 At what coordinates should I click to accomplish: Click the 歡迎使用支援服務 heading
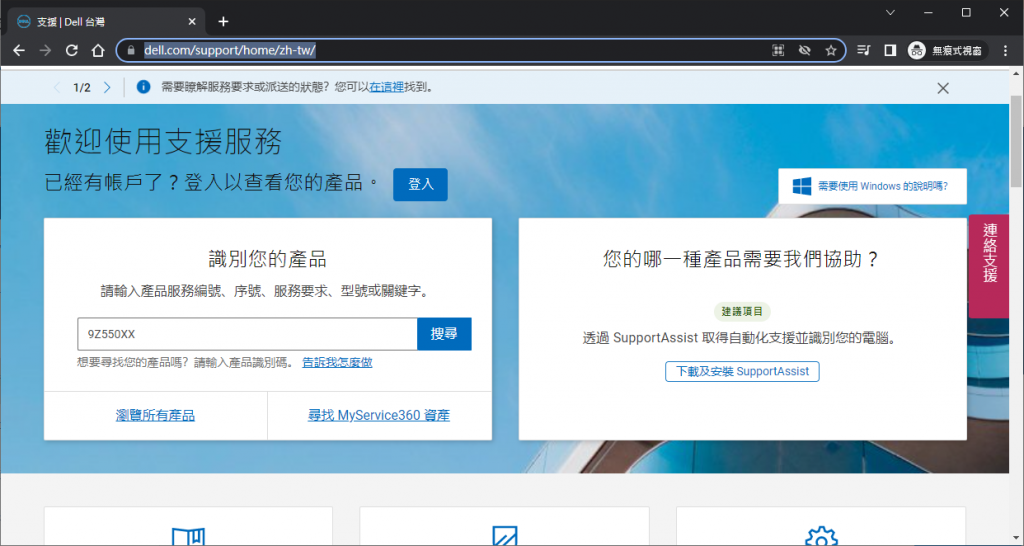coord(163,142)
